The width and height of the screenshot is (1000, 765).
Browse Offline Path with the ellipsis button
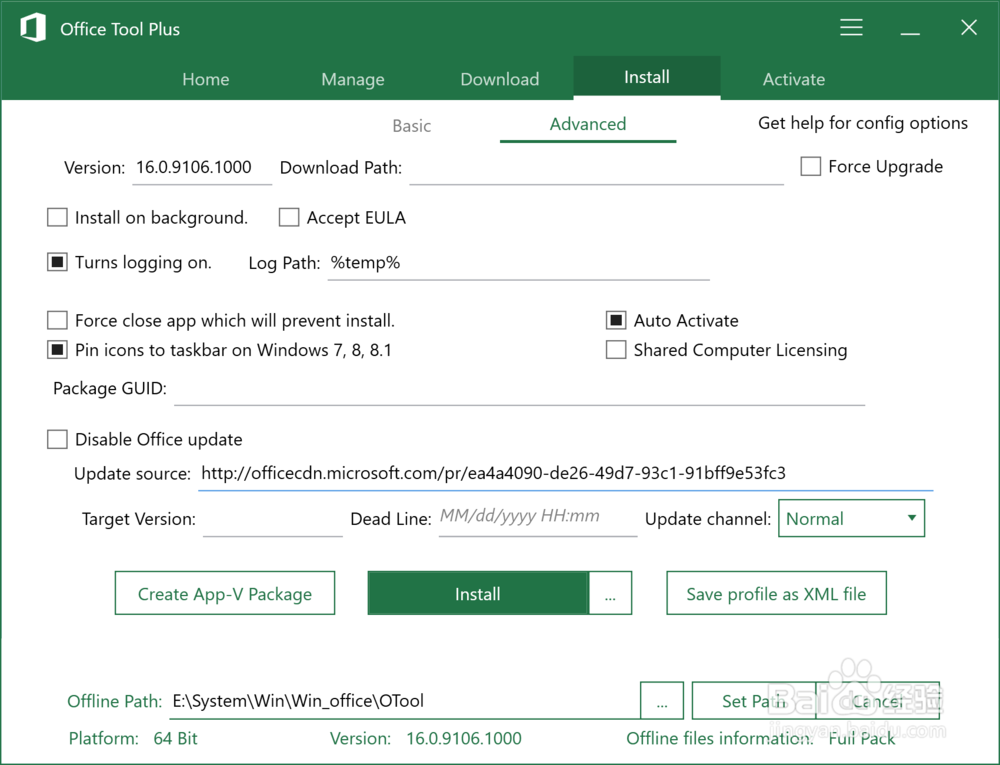[x=662, y=701]
